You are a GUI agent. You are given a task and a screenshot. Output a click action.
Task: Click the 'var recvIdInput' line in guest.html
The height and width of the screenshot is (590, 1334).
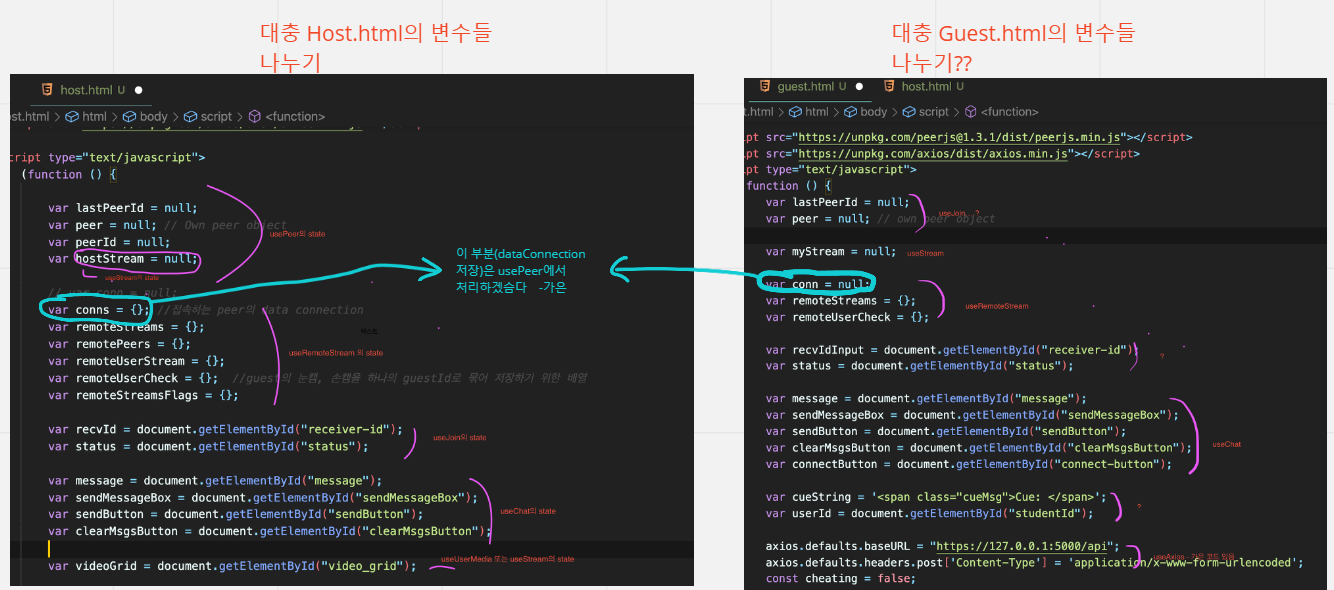[952, 350]
